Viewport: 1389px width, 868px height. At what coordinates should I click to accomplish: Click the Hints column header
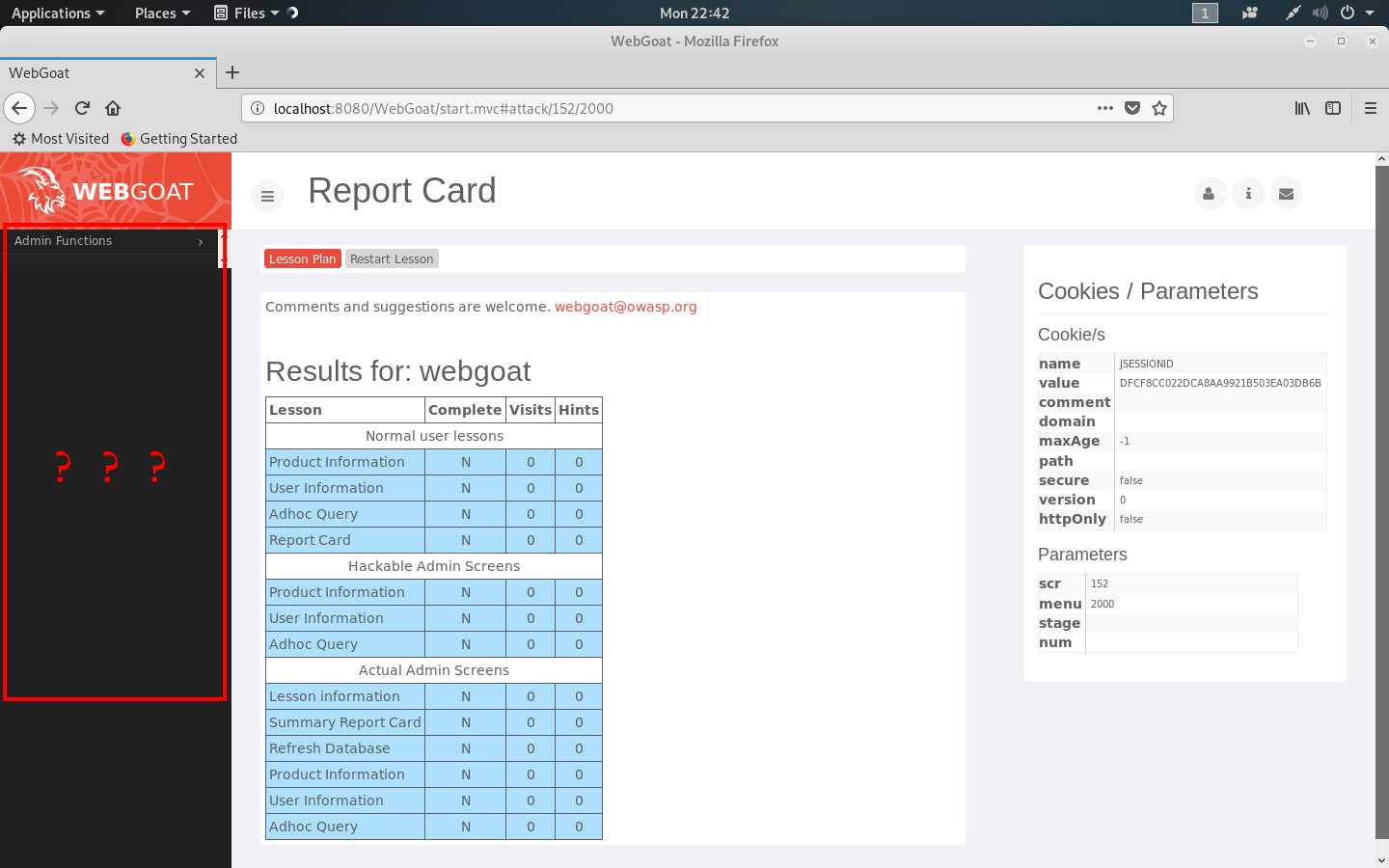579,410
